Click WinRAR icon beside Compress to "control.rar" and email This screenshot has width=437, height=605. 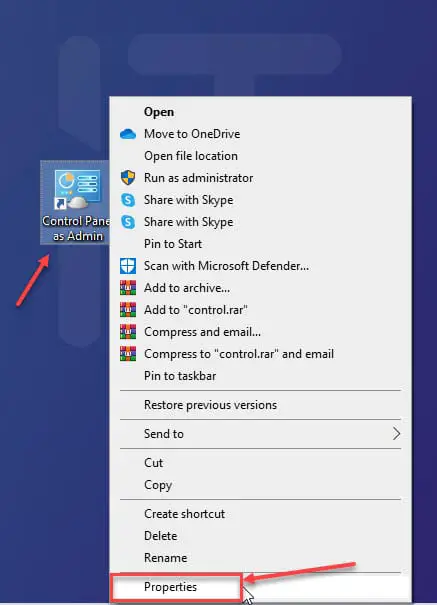pyautogui.click(x=128, y=354)
